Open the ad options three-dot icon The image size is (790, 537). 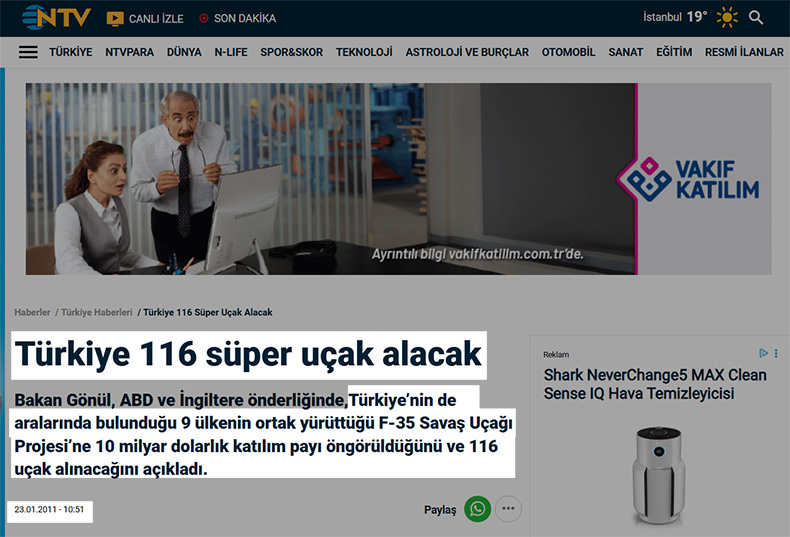(776, 353)
